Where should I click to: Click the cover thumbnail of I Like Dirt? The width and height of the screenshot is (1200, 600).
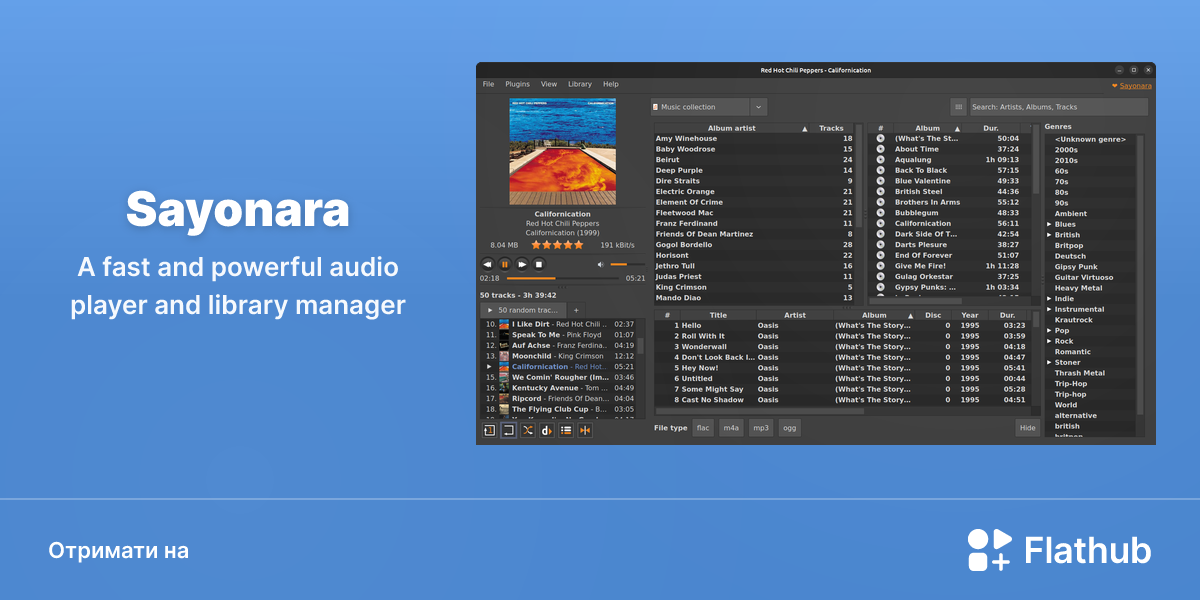click(x=504, y=324)
